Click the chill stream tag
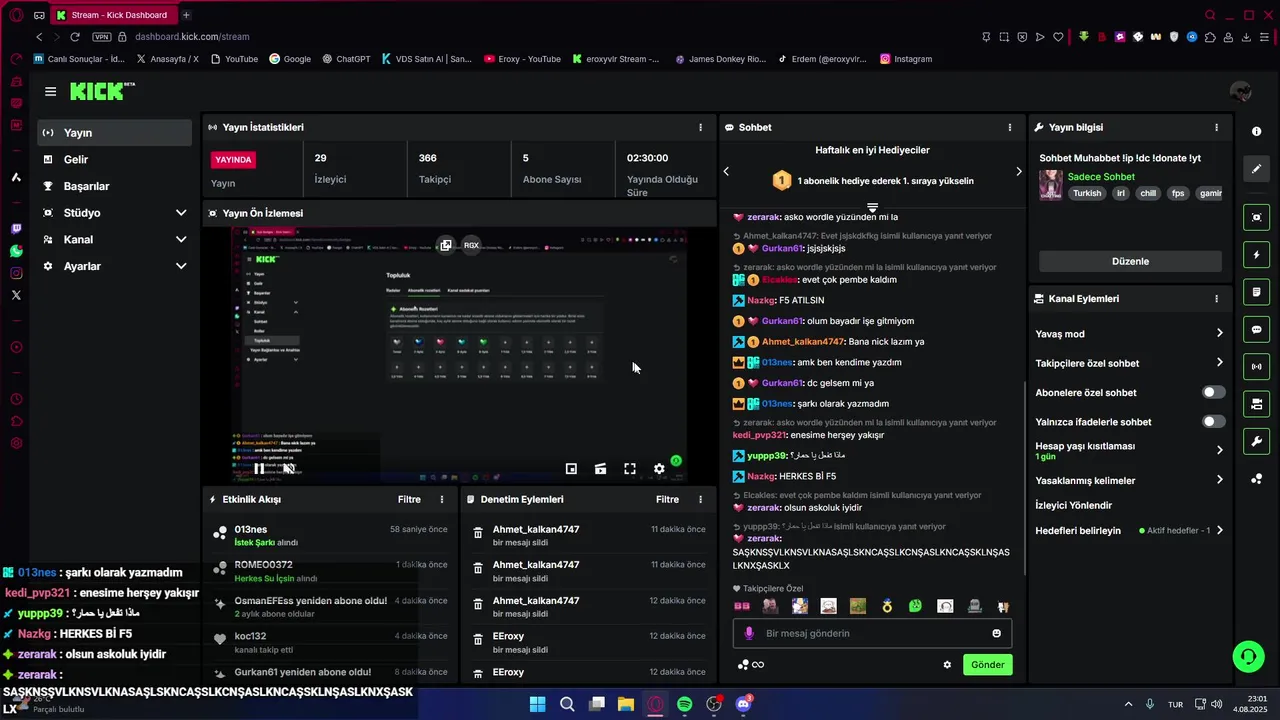This screenshot has height=720, width=1280. pos(1148,194)
